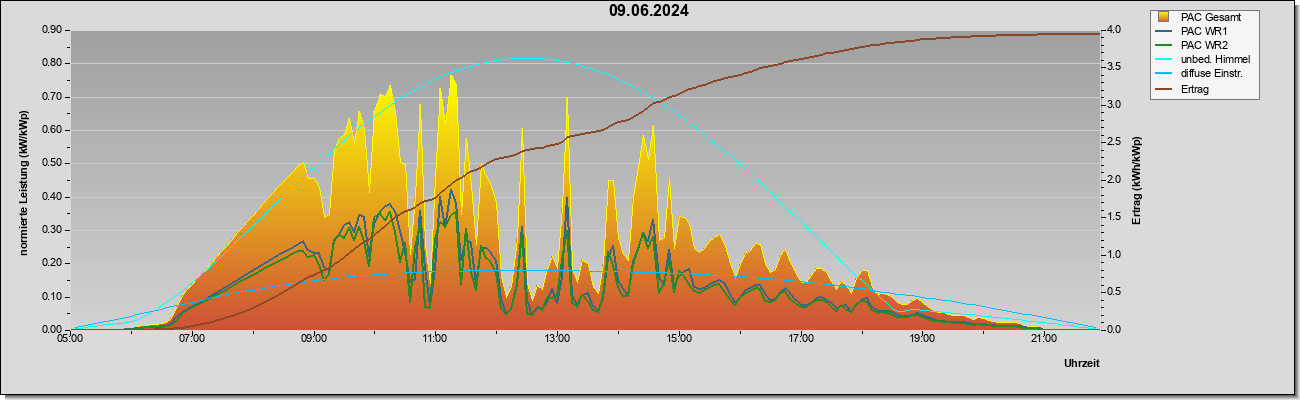The width and height of the screenshot is (1300, 400).
Task: Click the Ertrag legend entry
Action: pyautogui.click(x=1195, y=89)
